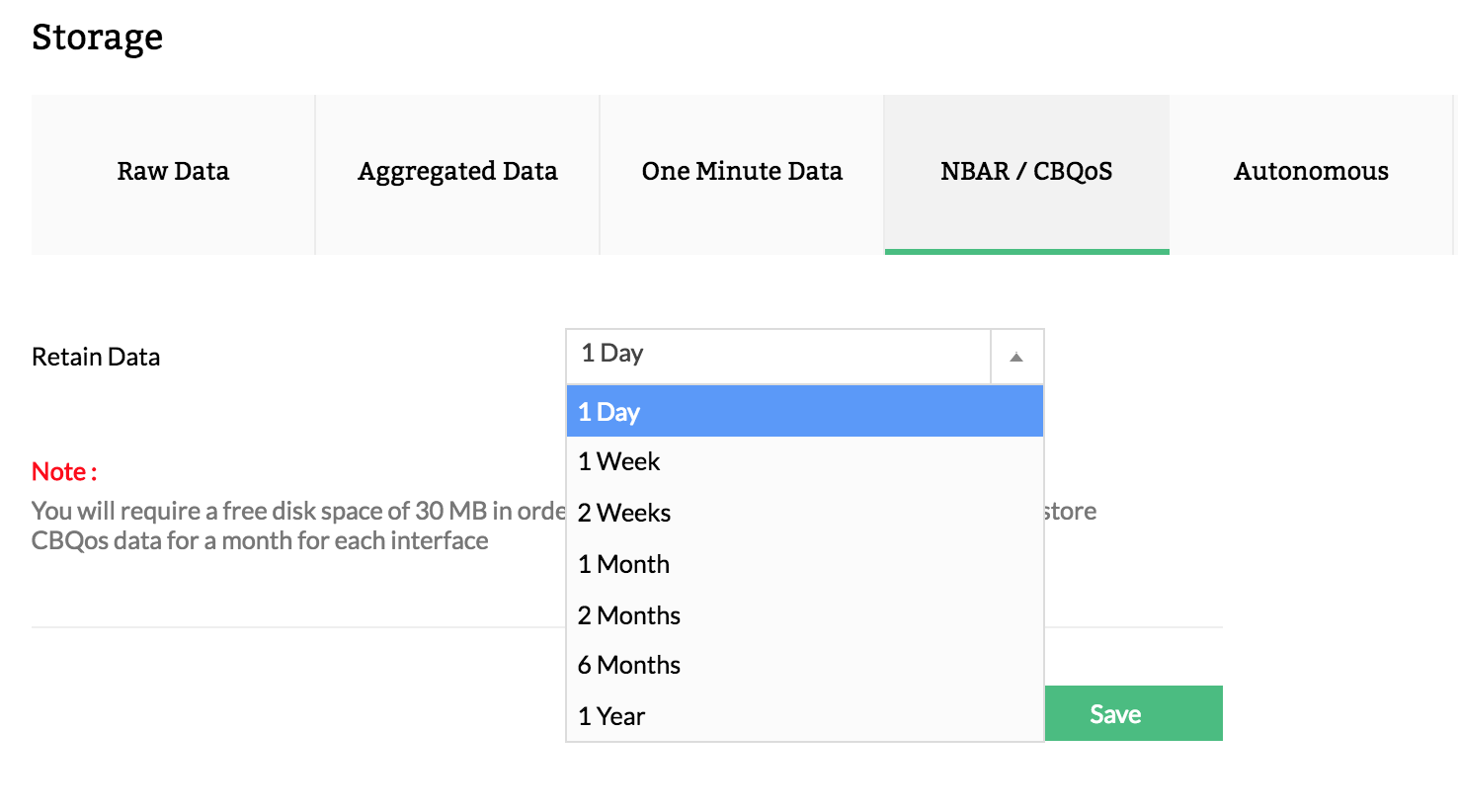1458x812 pixels.
Task: Open the Aggregated Data tab
Action: pos(457,172)
